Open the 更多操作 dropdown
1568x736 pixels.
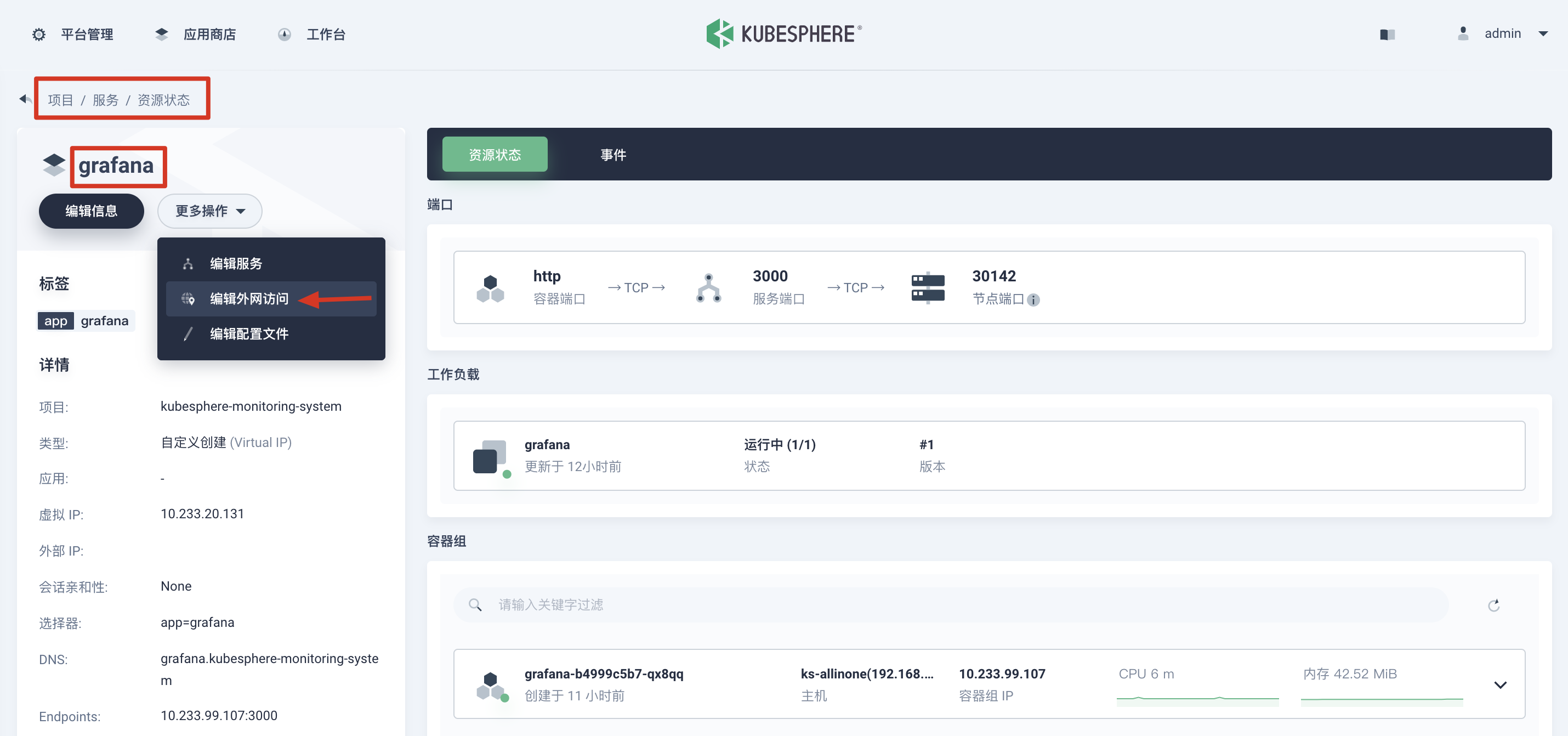pyautogui.click(x=209, y=211)
